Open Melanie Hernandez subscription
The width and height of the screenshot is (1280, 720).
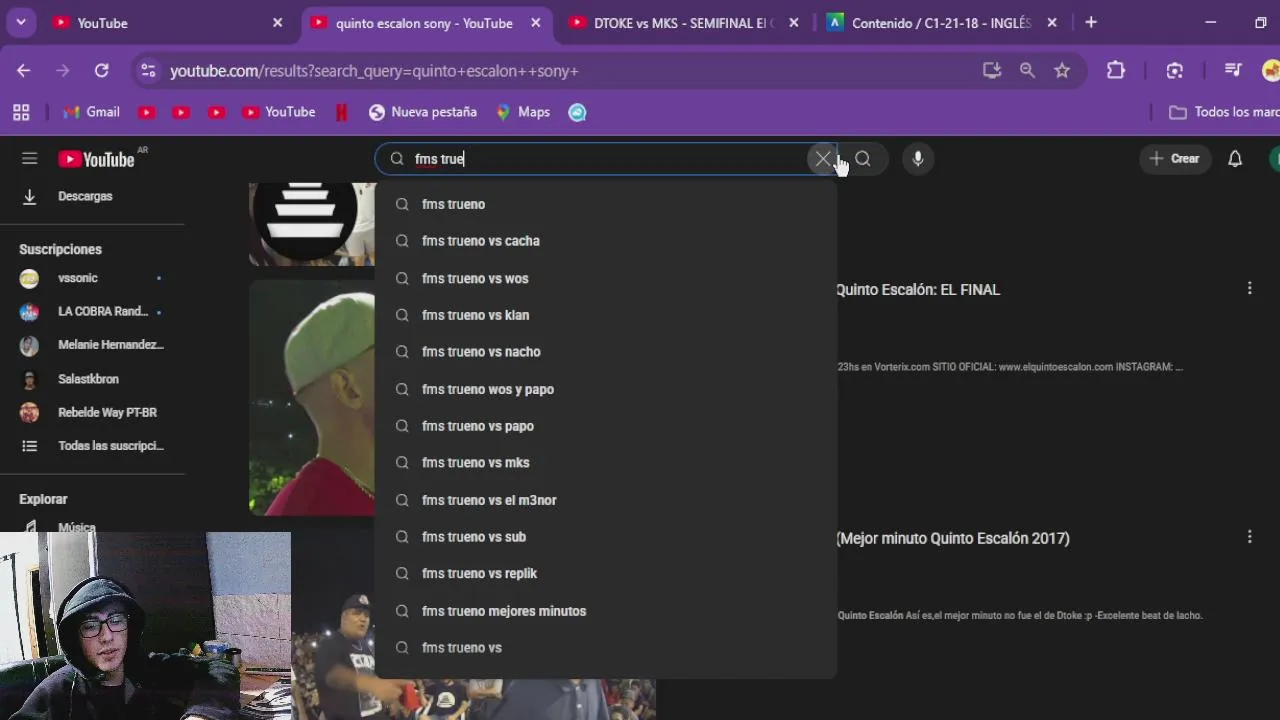92,345
